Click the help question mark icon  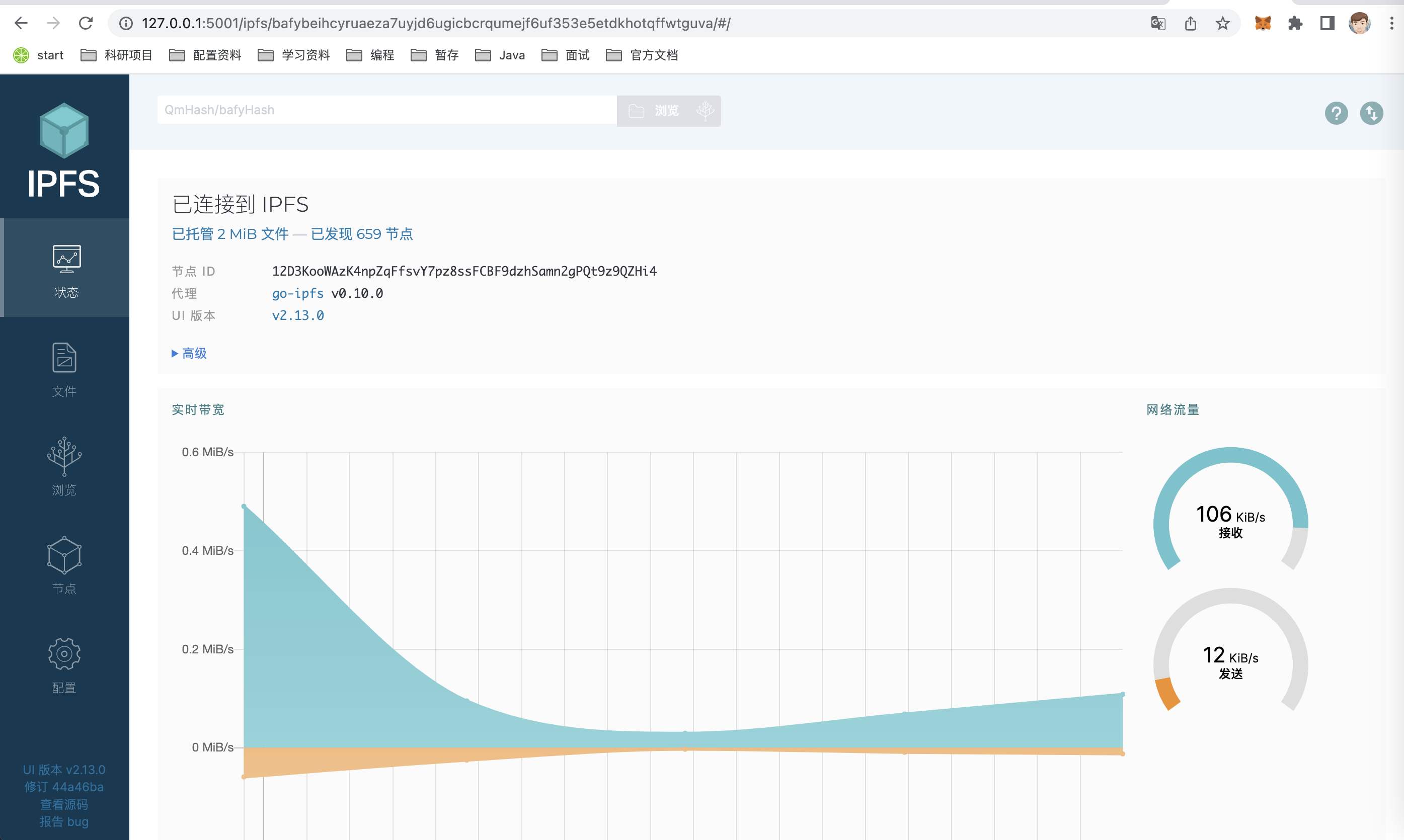click(x=1336, y=113)
